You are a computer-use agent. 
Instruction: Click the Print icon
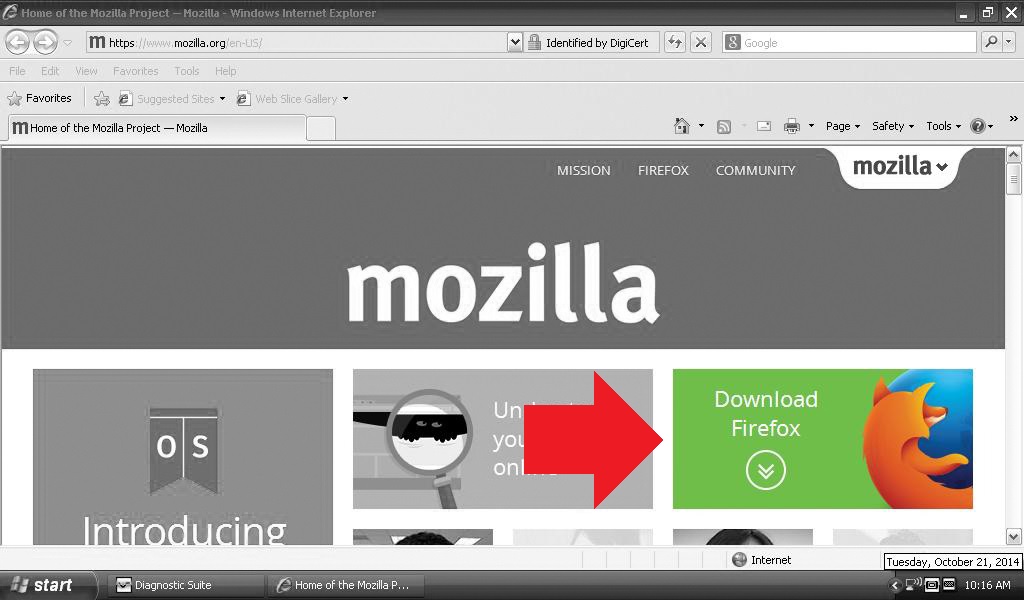coord(792,126)
